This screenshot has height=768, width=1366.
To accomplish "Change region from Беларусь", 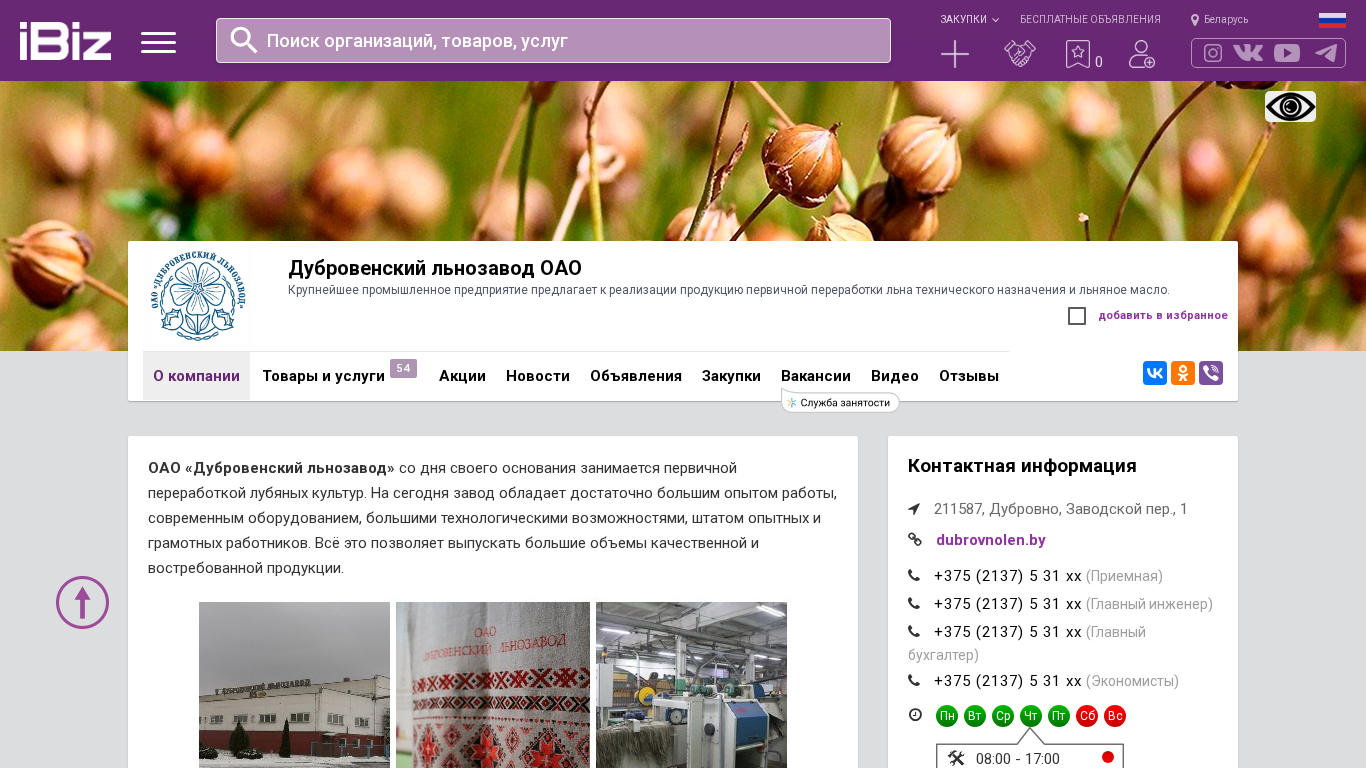I will [x=1219, y=19].
